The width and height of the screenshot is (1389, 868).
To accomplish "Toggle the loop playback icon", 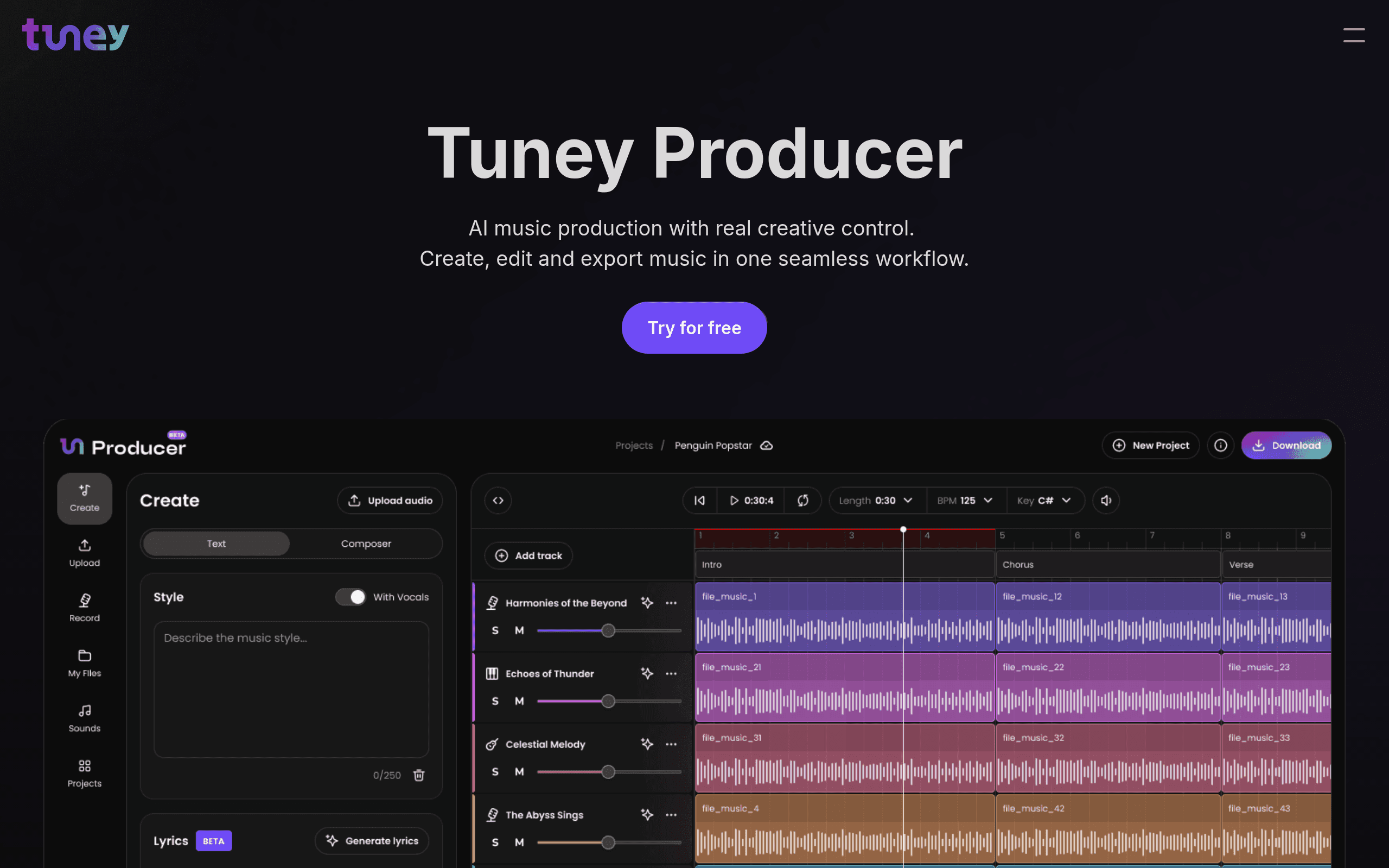I will click(x=802, y=501).
